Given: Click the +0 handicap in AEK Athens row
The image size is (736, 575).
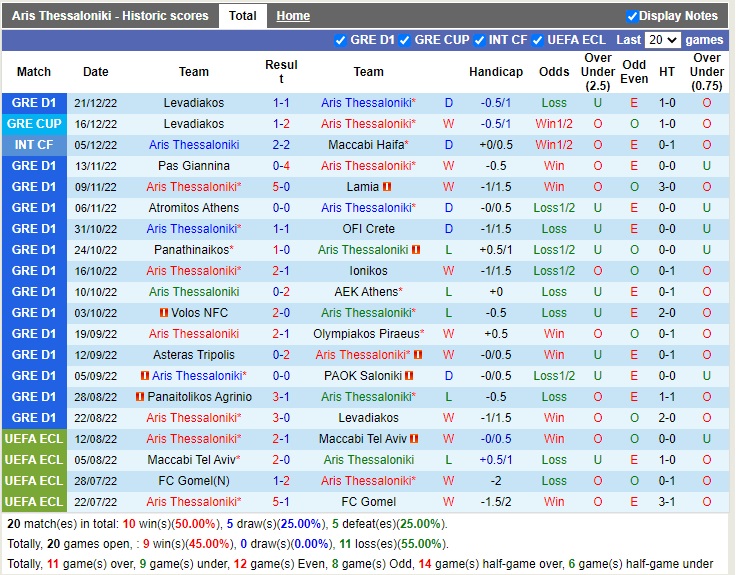Looking at the screenshot, I should (x=496, y=291).
